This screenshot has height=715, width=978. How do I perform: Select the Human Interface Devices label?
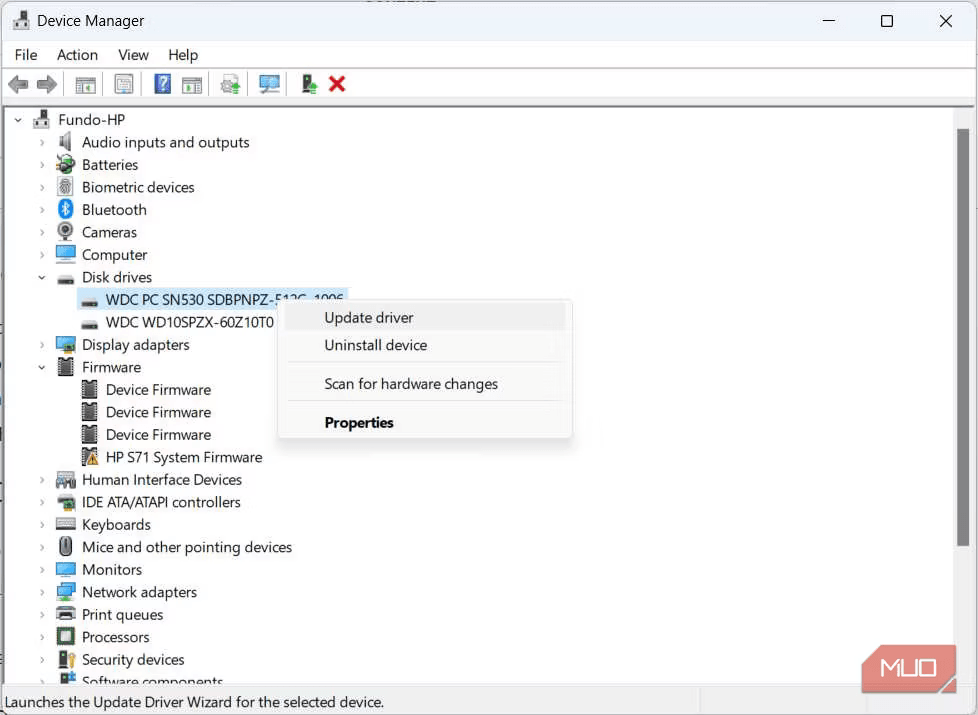(162, 479)
